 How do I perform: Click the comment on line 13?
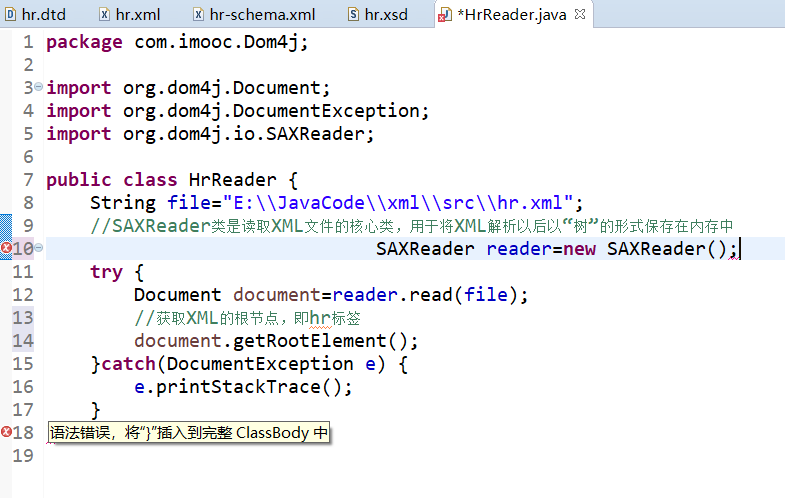point(247,318)
